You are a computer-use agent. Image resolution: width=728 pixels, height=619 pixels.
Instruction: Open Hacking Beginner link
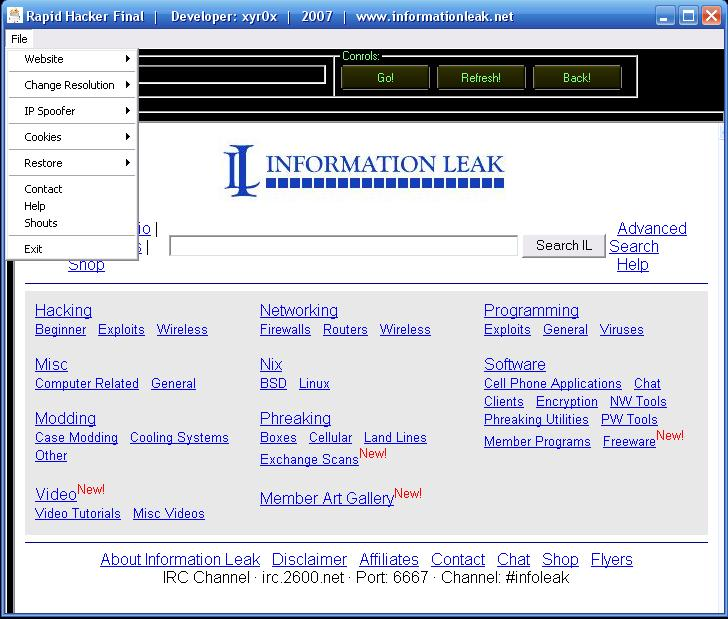tap(61, 330)
